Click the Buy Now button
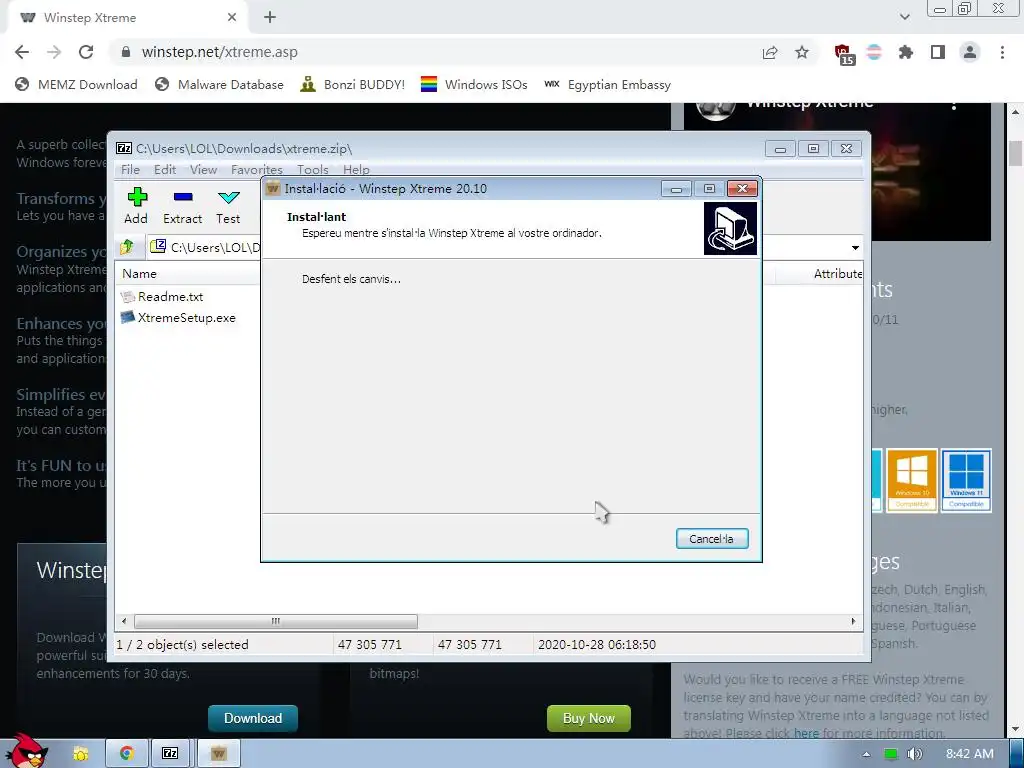Screen dimensions: 1024x768 [x=588, y=718]
